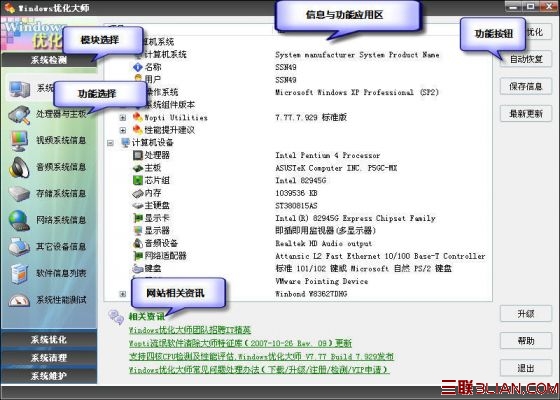Select the Intel 82945G chipset value

tap(301, 181)
